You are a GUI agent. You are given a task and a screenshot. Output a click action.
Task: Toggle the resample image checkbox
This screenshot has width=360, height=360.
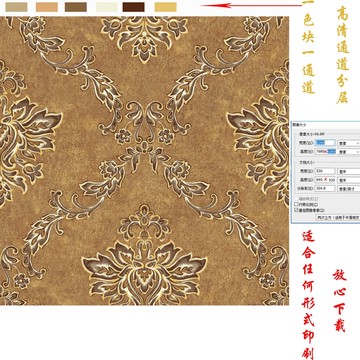296,210
